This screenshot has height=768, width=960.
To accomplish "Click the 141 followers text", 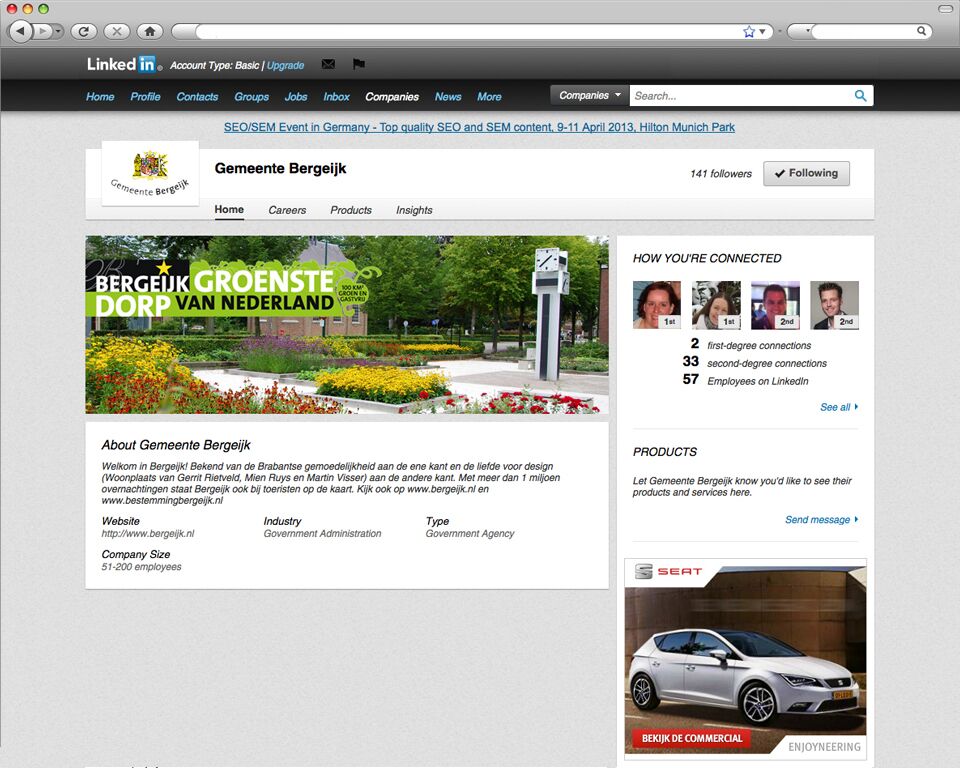I will click(721, 174).
